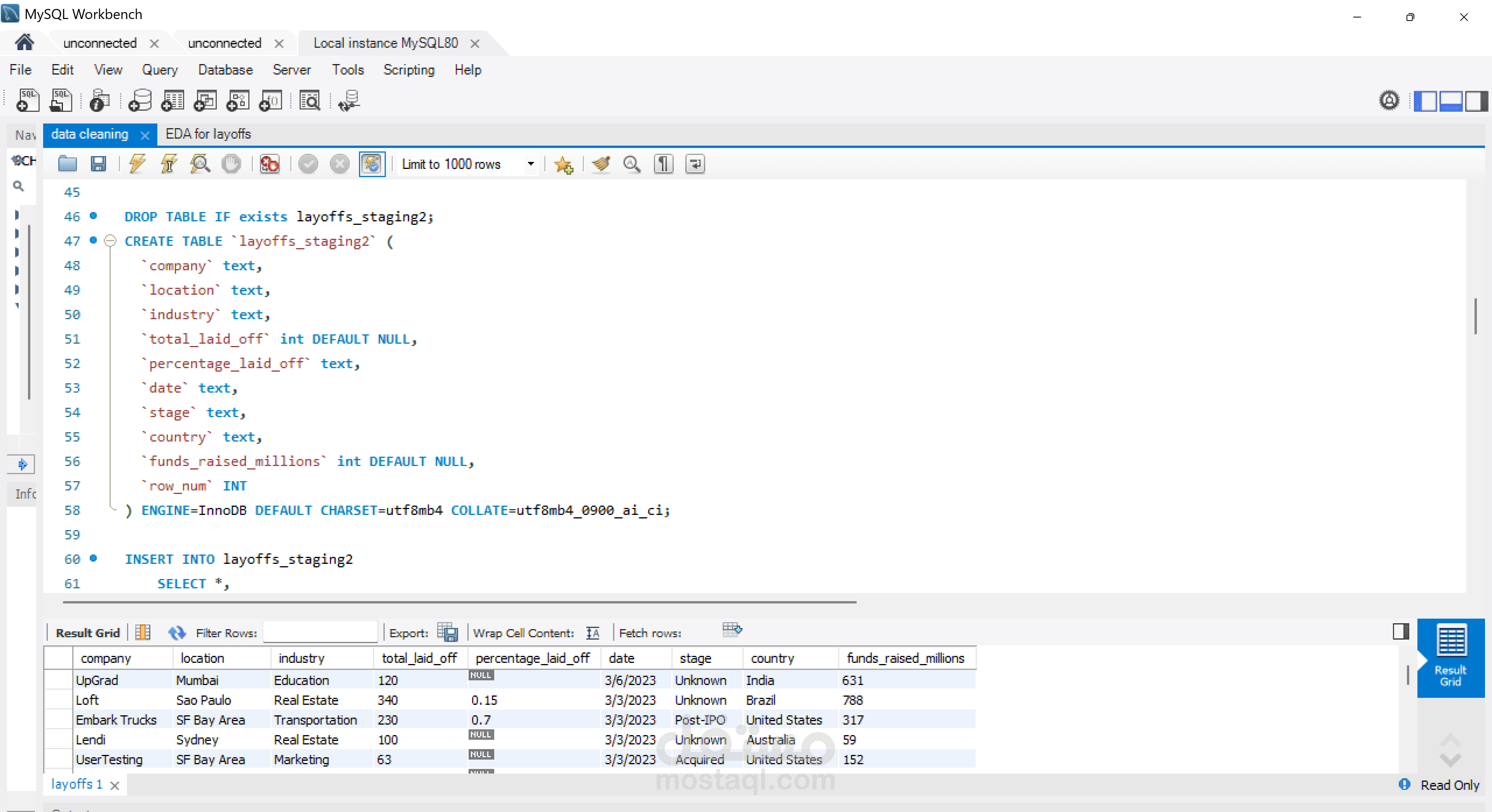Execute the SQL script with lightning icon

tap(137, 164)
